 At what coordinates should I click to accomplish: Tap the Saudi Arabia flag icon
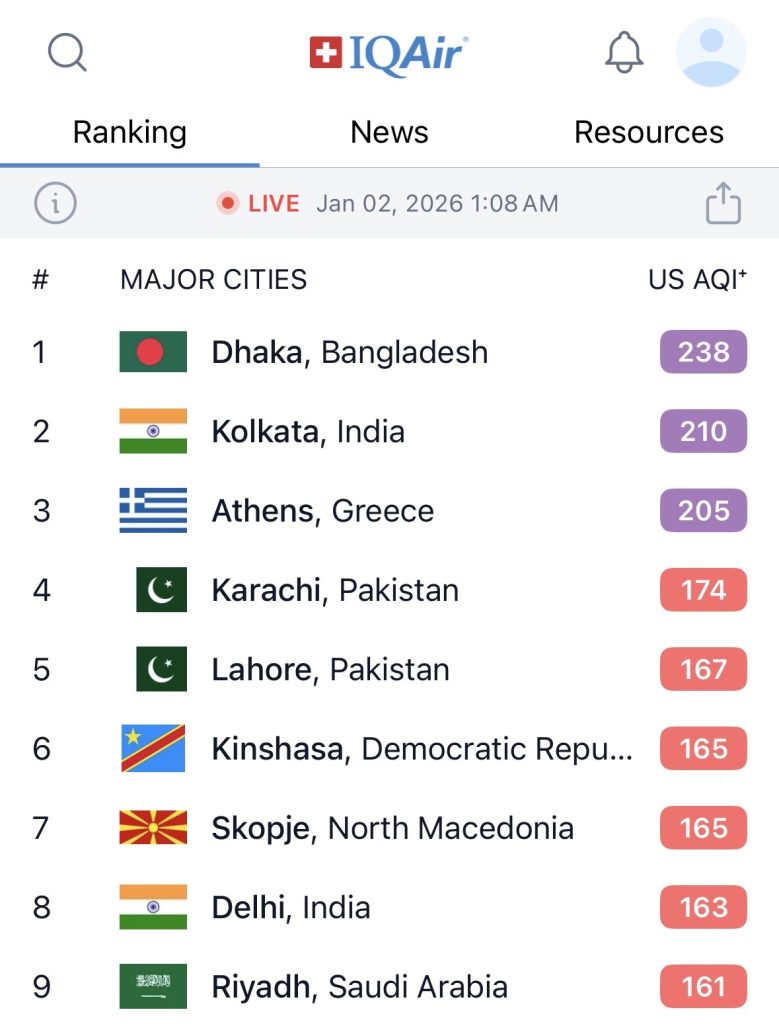pyautogui.click(x=153, y=987)
